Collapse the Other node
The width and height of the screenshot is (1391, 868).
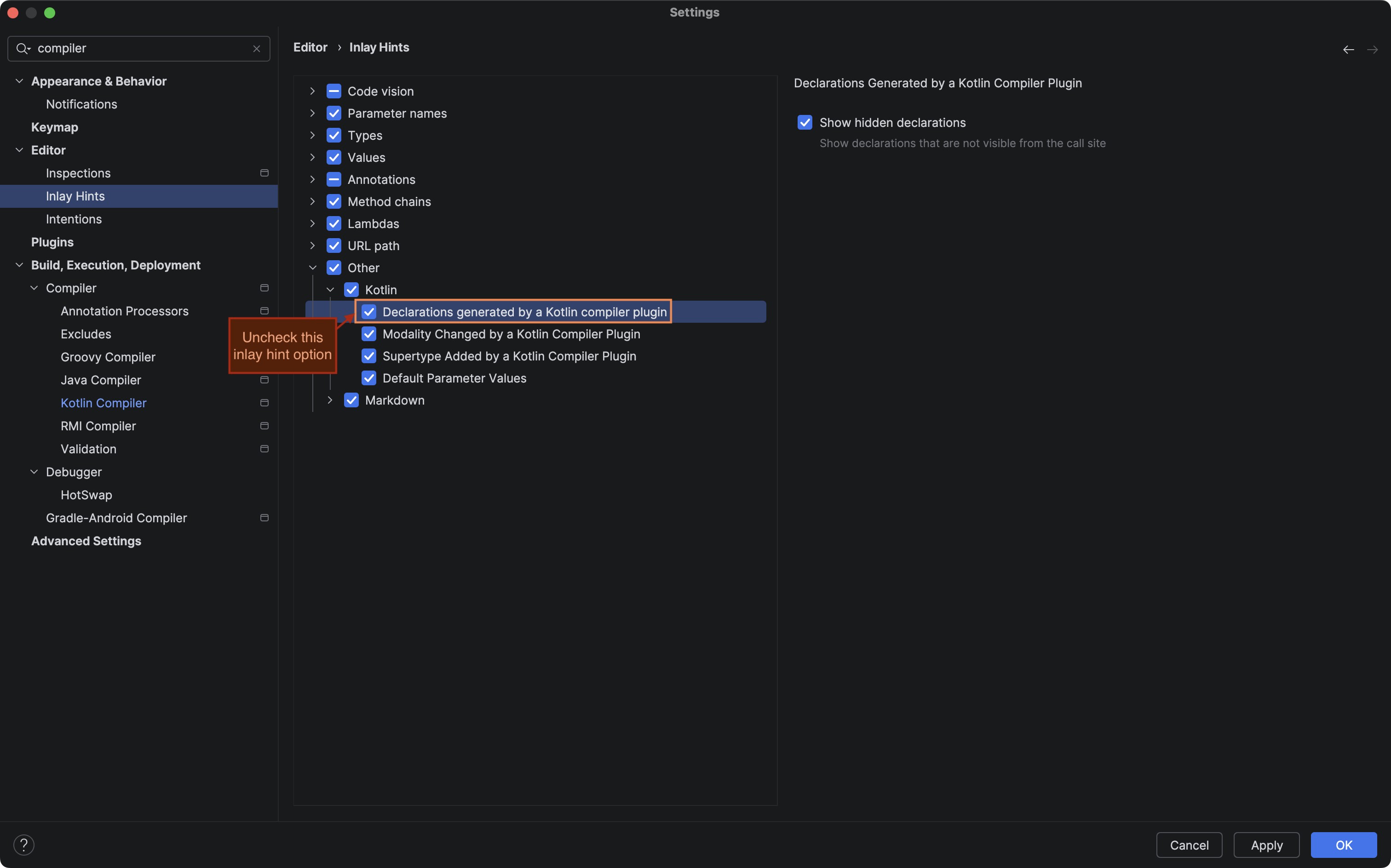click(x=312, y=268)
